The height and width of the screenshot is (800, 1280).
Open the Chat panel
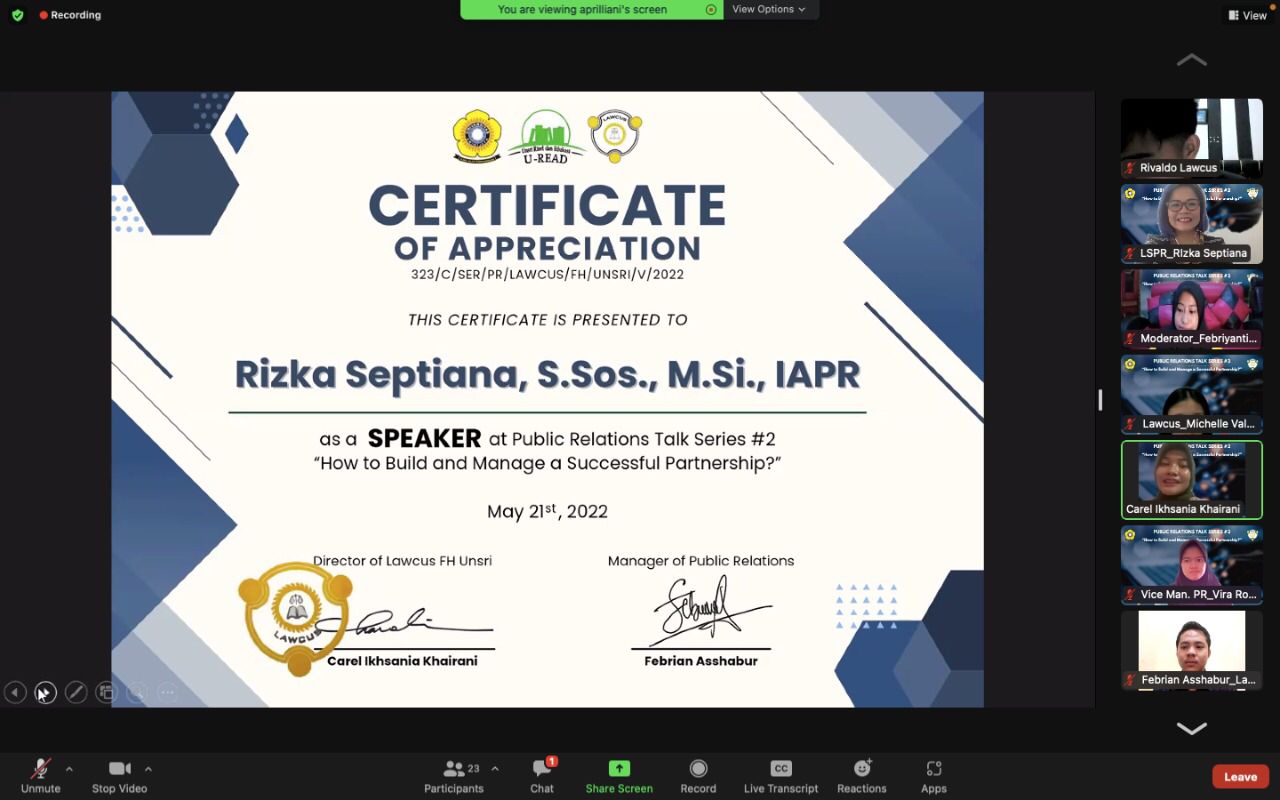pos(542,775)
